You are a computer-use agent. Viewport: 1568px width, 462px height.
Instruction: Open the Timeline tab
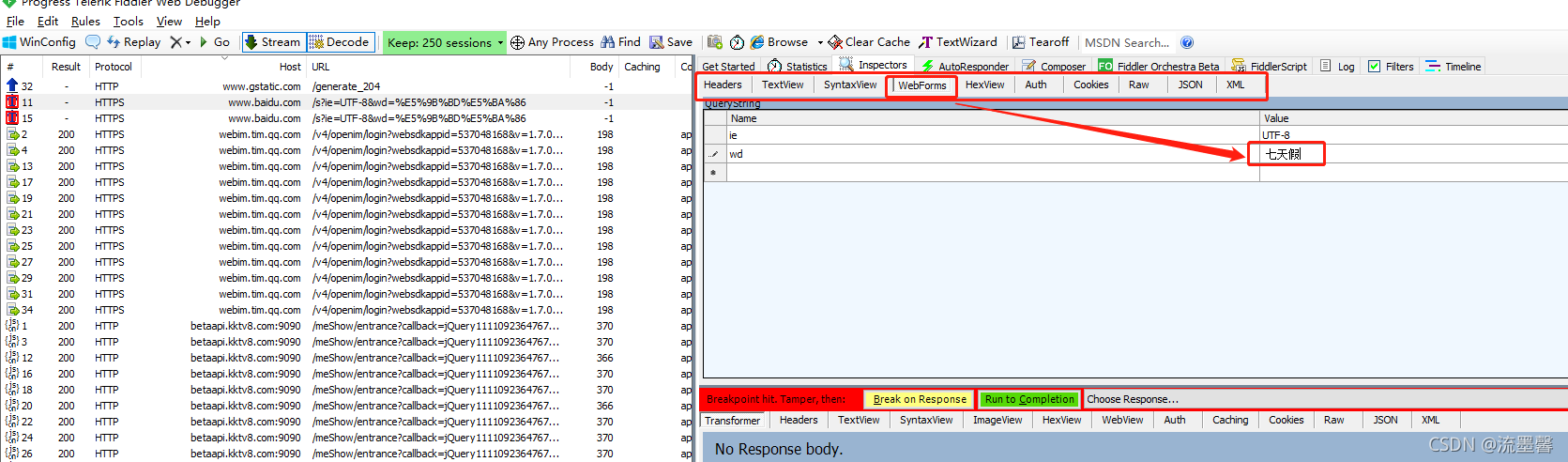pyautogui.click(x=1454, y=67)
